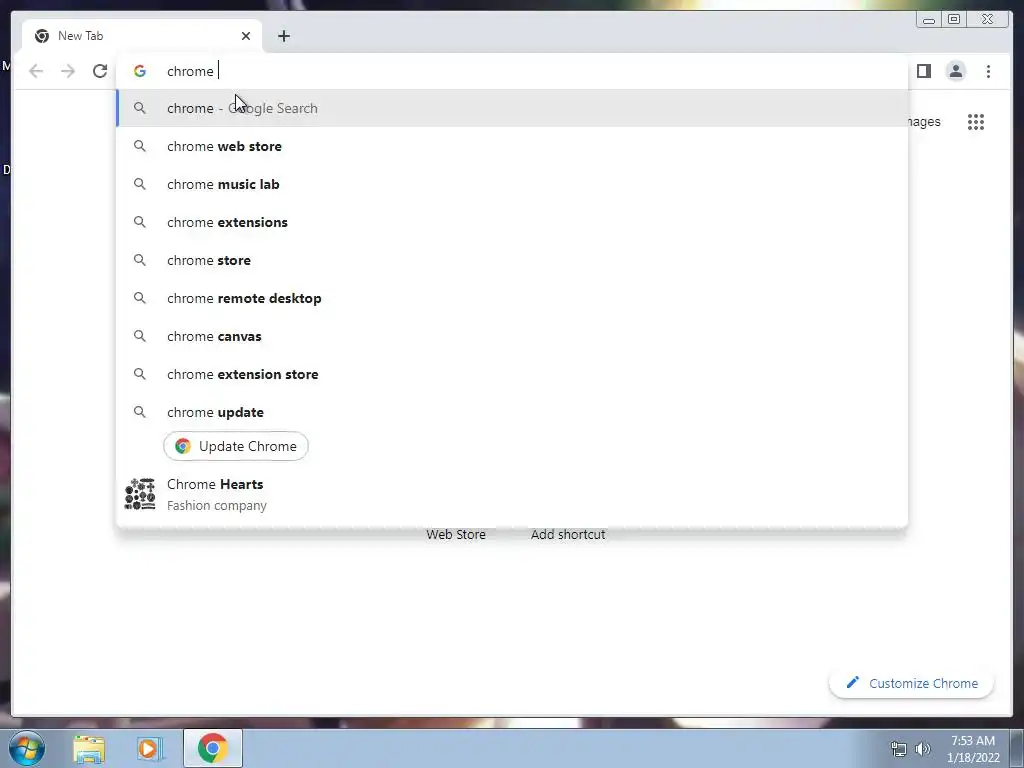Select the chrome canvas suggestion
Image resolution: width=1024 pixels, height=768 pixels.
point(512,336)
